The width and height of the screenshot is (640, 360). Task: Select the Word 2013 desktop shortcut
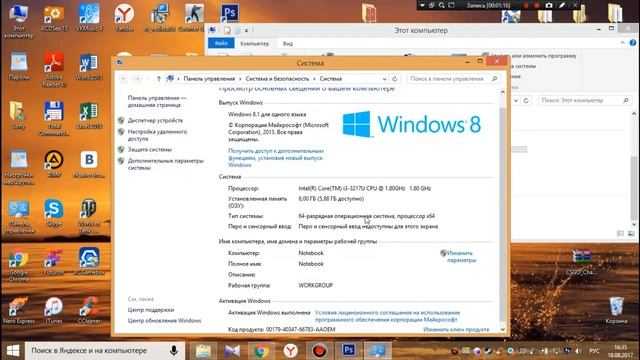pyautogui.click(x=89, y=67)
